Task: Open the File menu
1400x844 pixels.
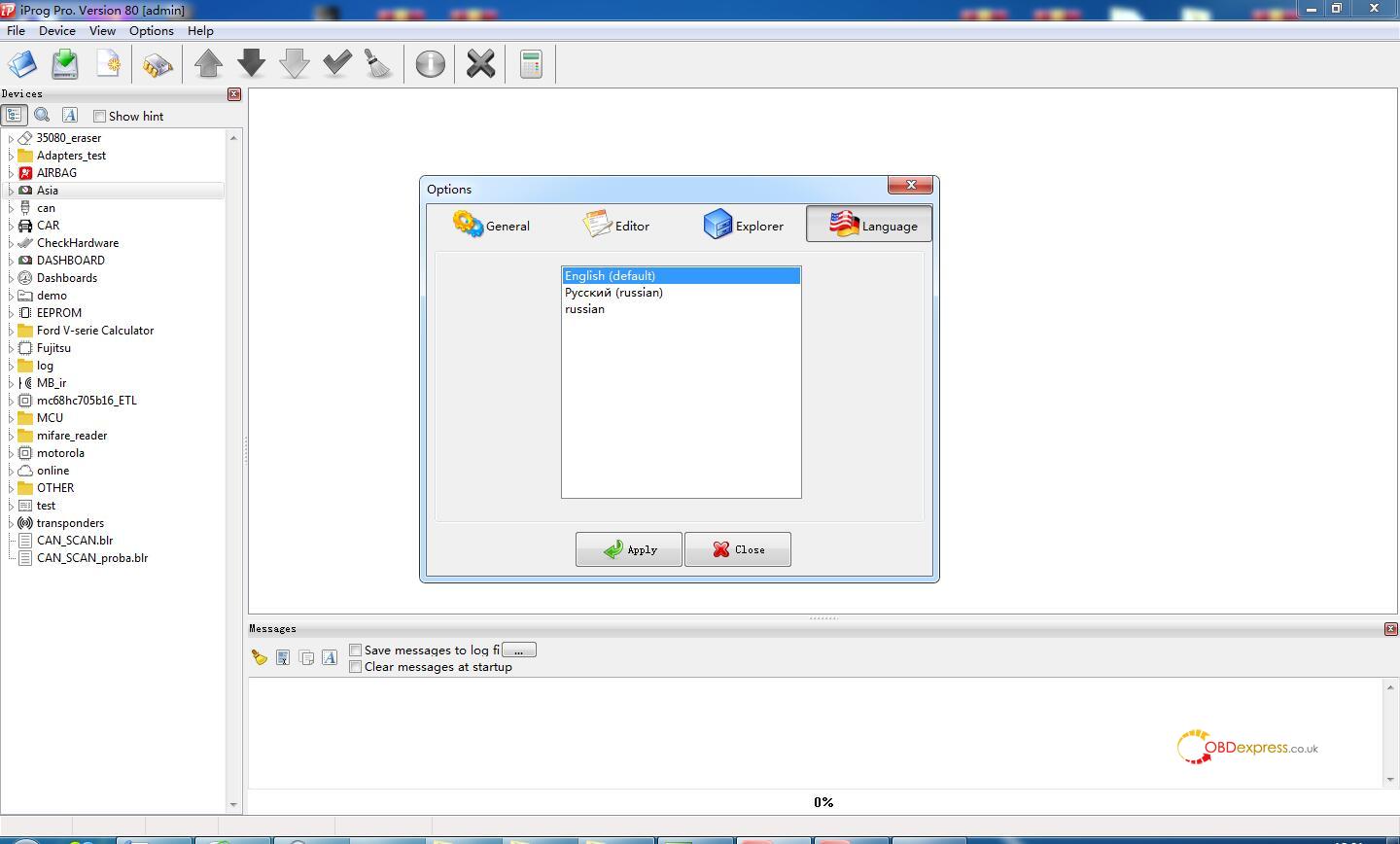Action: (16, 30)
